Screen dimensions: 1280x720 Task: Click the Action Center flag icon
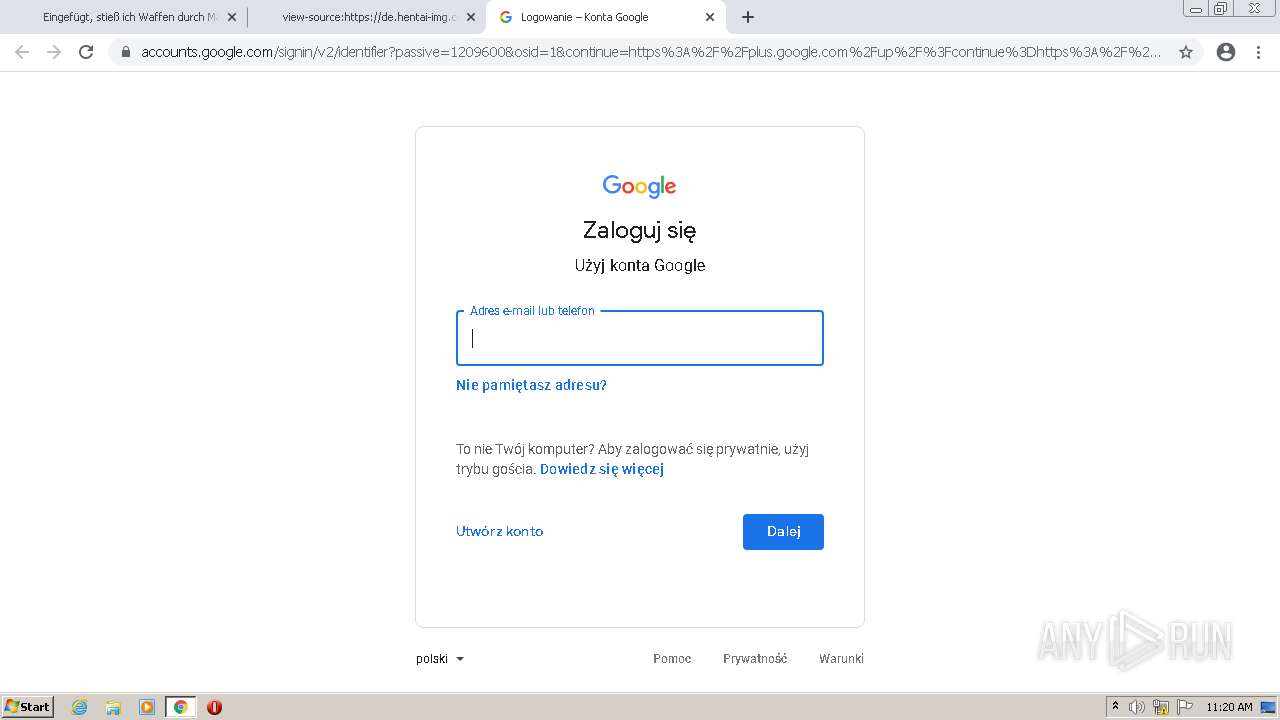1185,707
